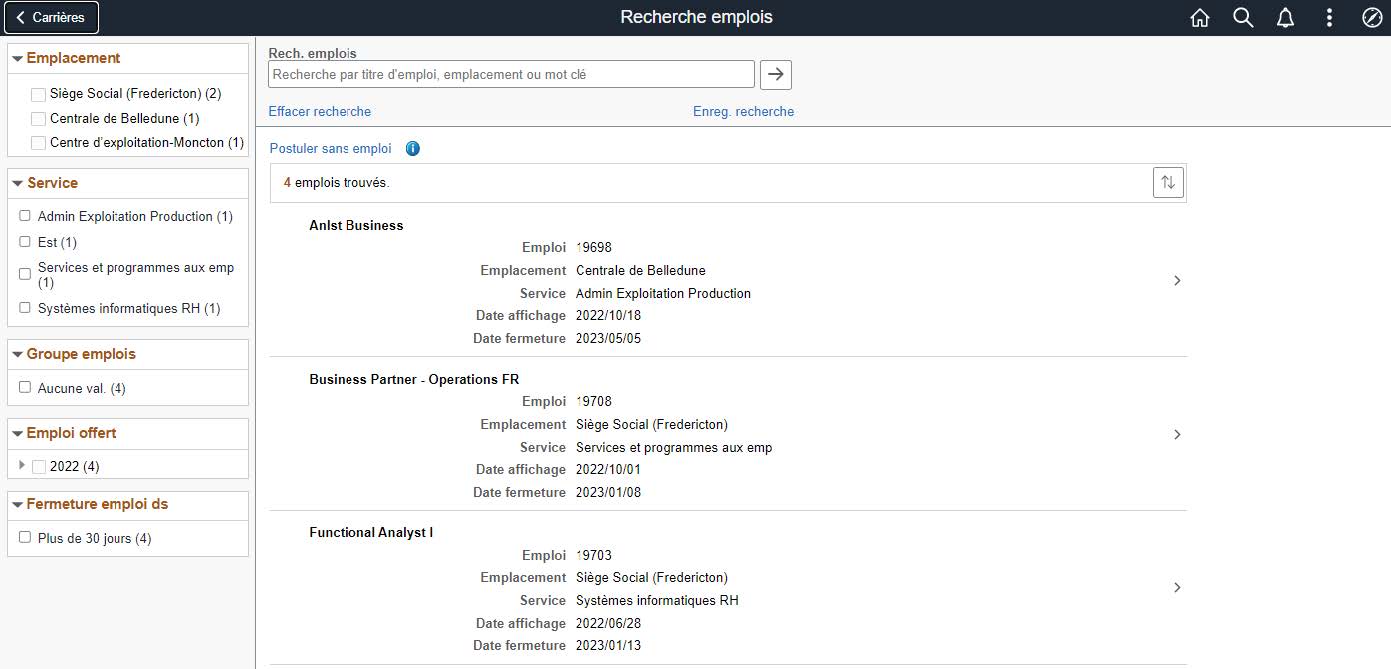Click the Effacer recherche link
1391x669 pixels.
319,112
